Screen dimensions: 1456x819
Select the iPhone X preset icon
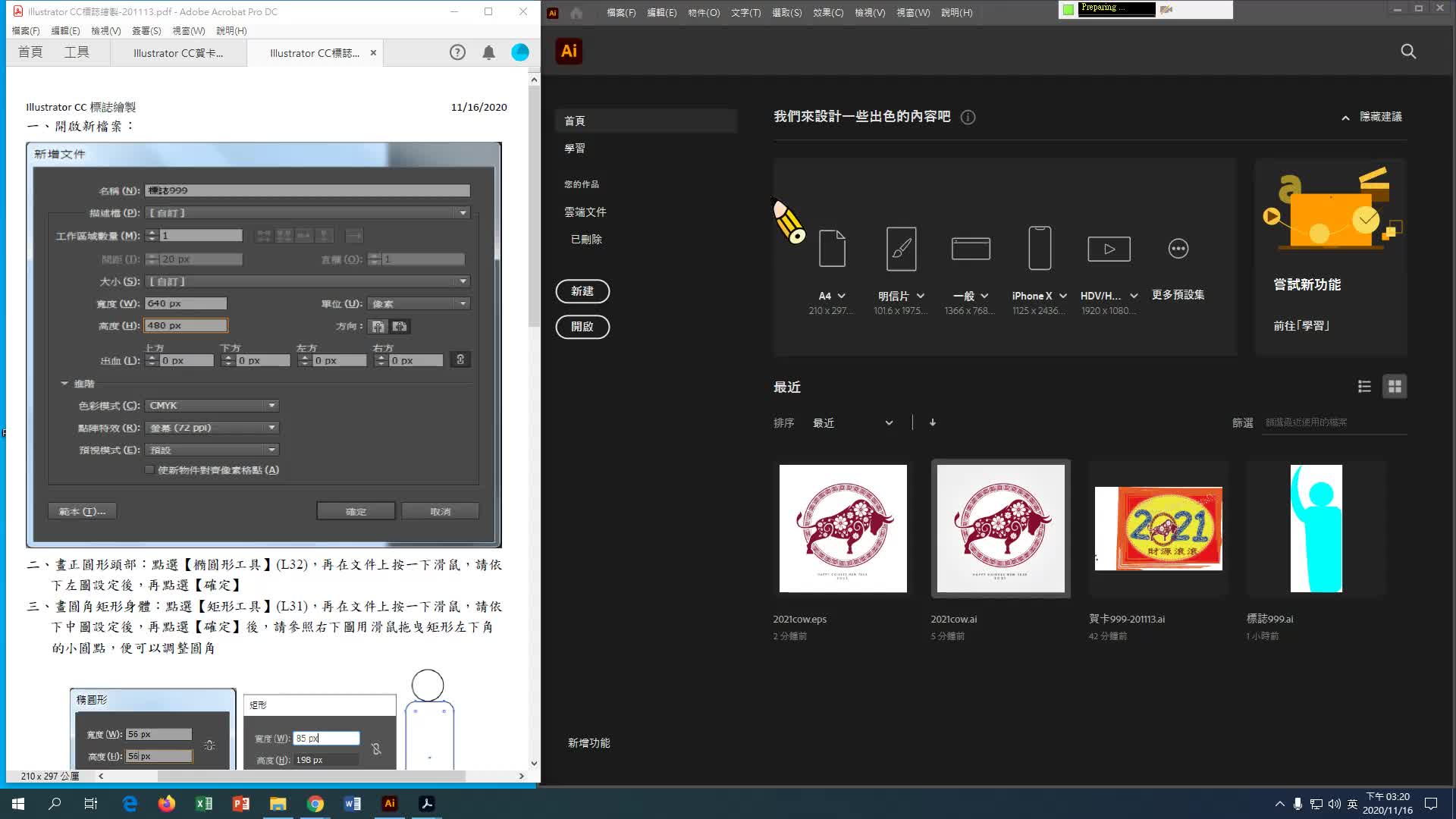point(1039,248)
